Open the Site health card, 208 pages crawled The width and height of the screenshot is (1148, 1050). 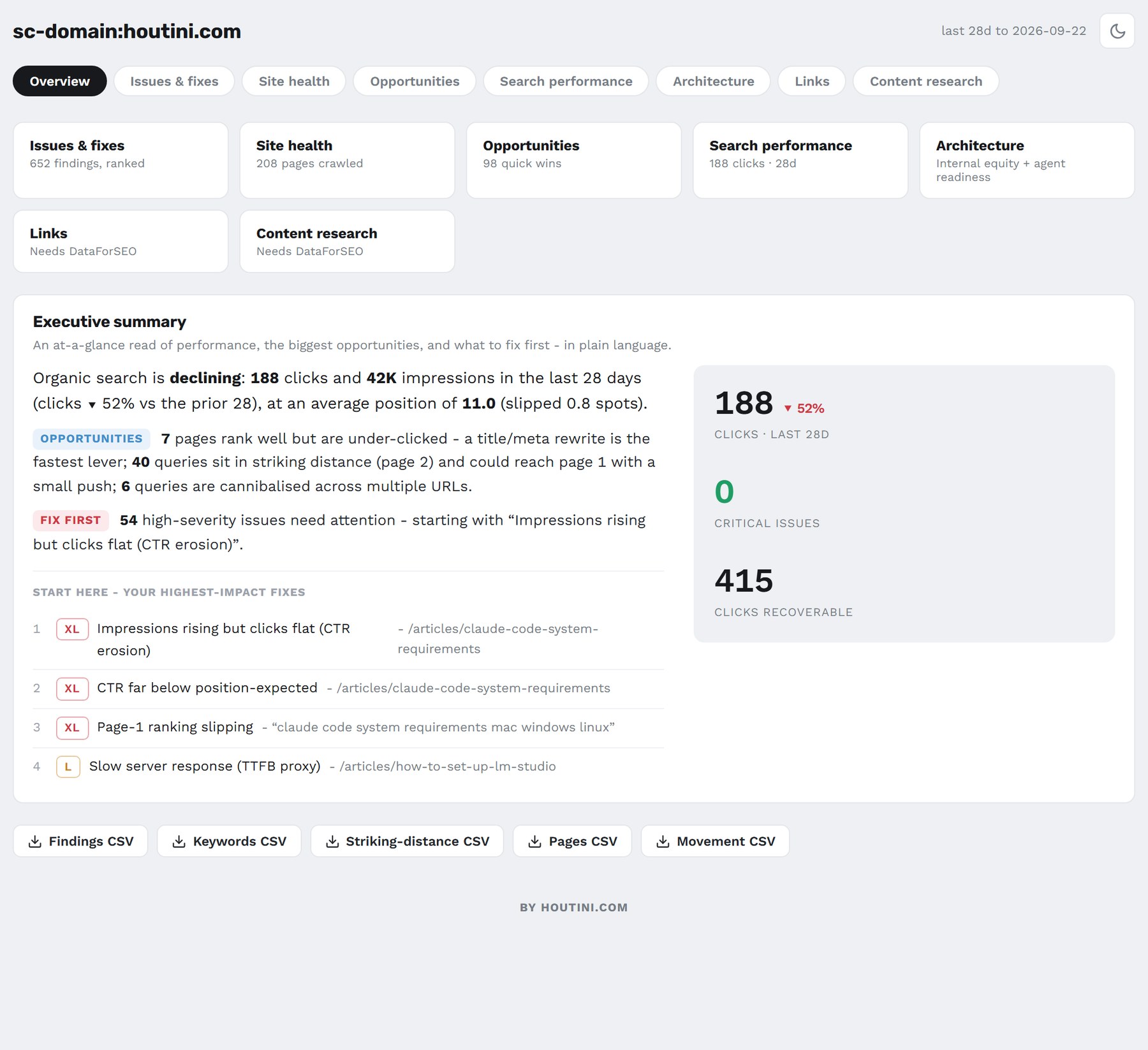[x=347, y=160]
